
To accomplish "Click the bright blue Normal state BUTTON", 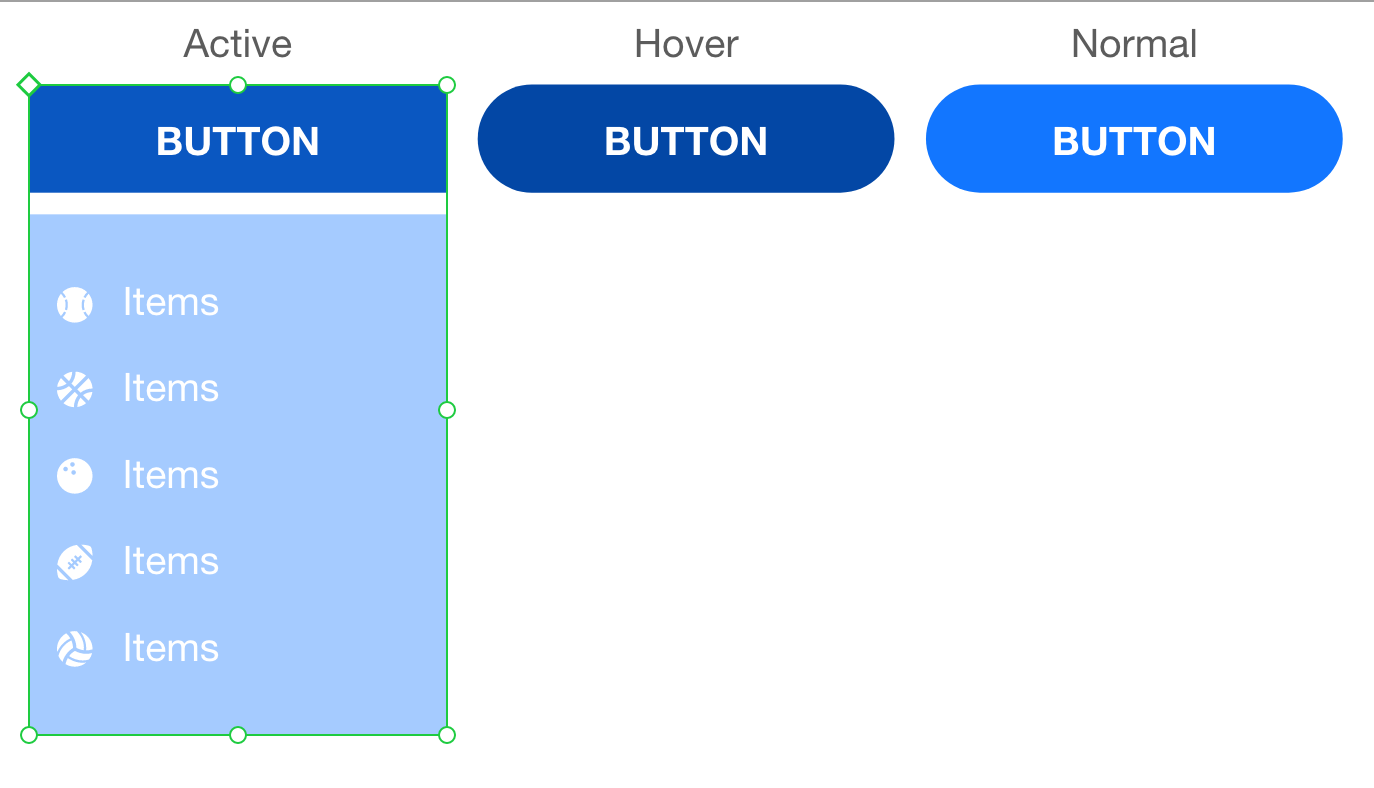I will (1134, 139).
